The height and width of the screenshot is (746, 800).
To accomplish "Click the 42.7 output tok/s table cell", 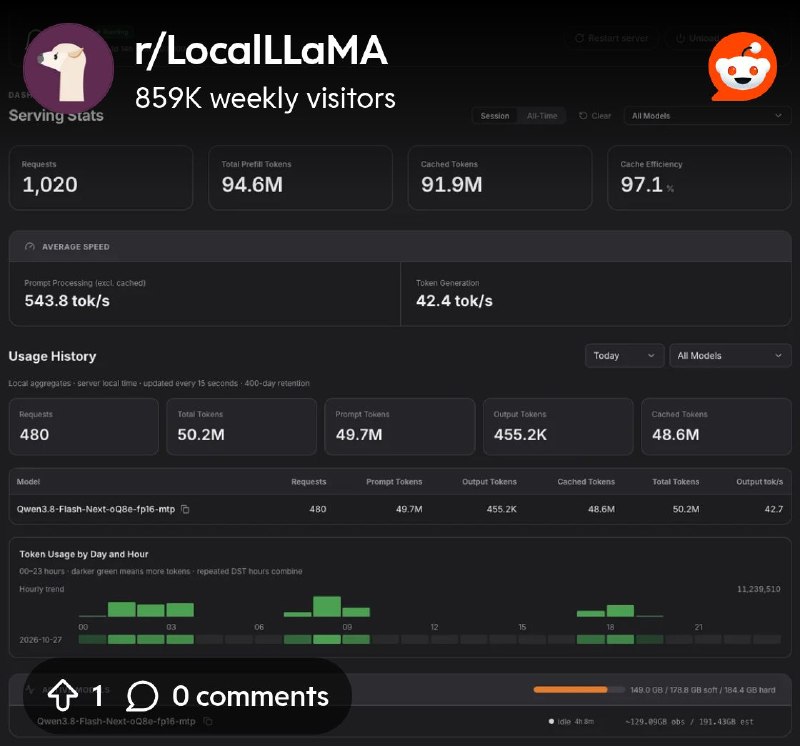I will [x=773, y=509].
